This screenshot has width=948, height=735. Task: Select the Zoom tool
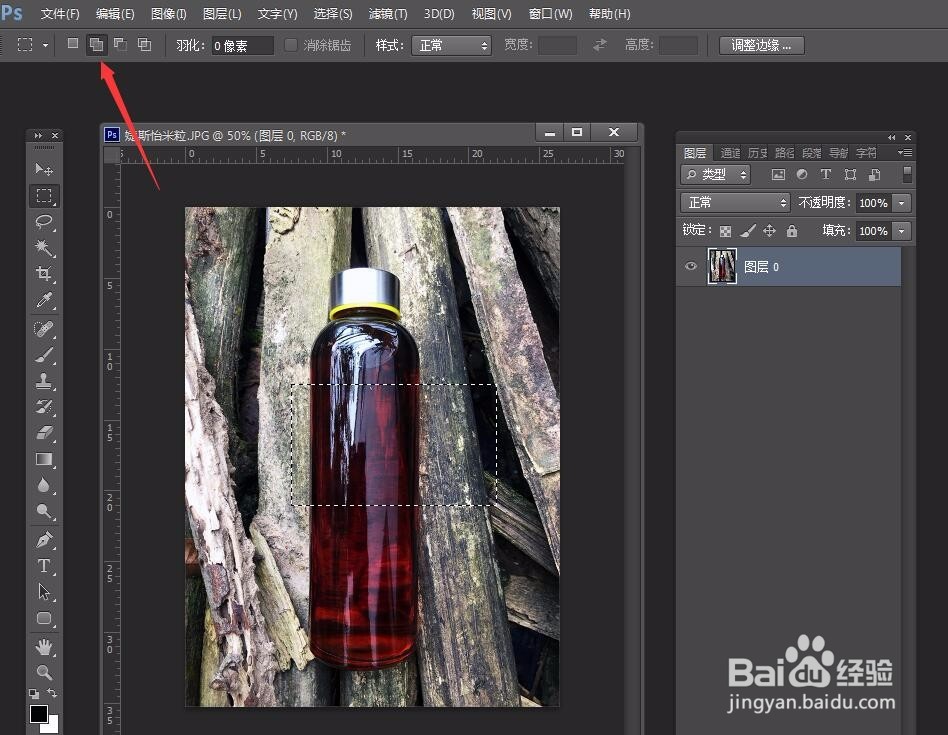coord(44,672)
